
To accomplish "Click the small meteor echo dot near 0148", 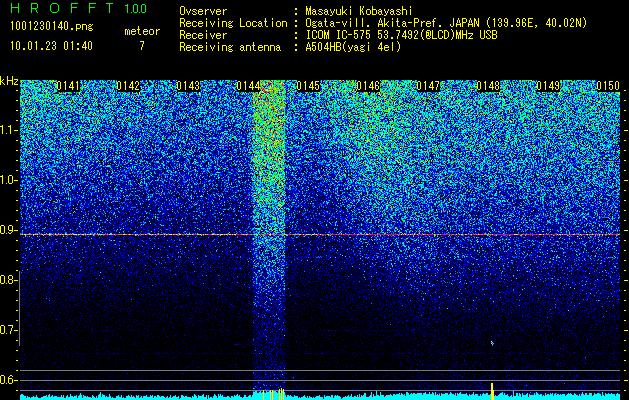I will [492, 343].
